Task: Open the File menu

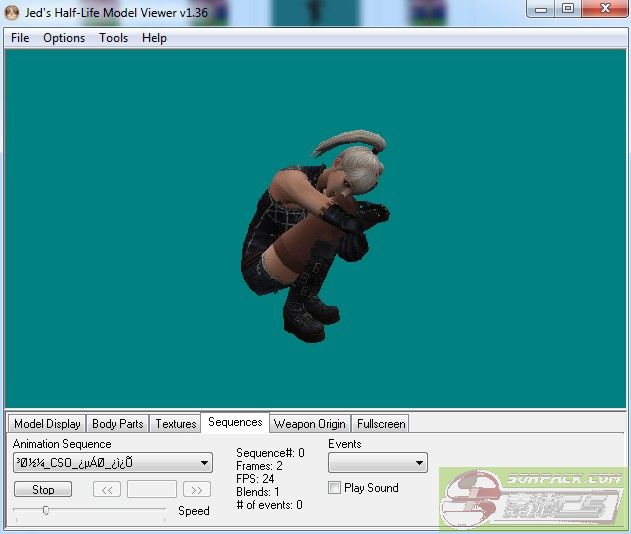Action: point(20,38)
